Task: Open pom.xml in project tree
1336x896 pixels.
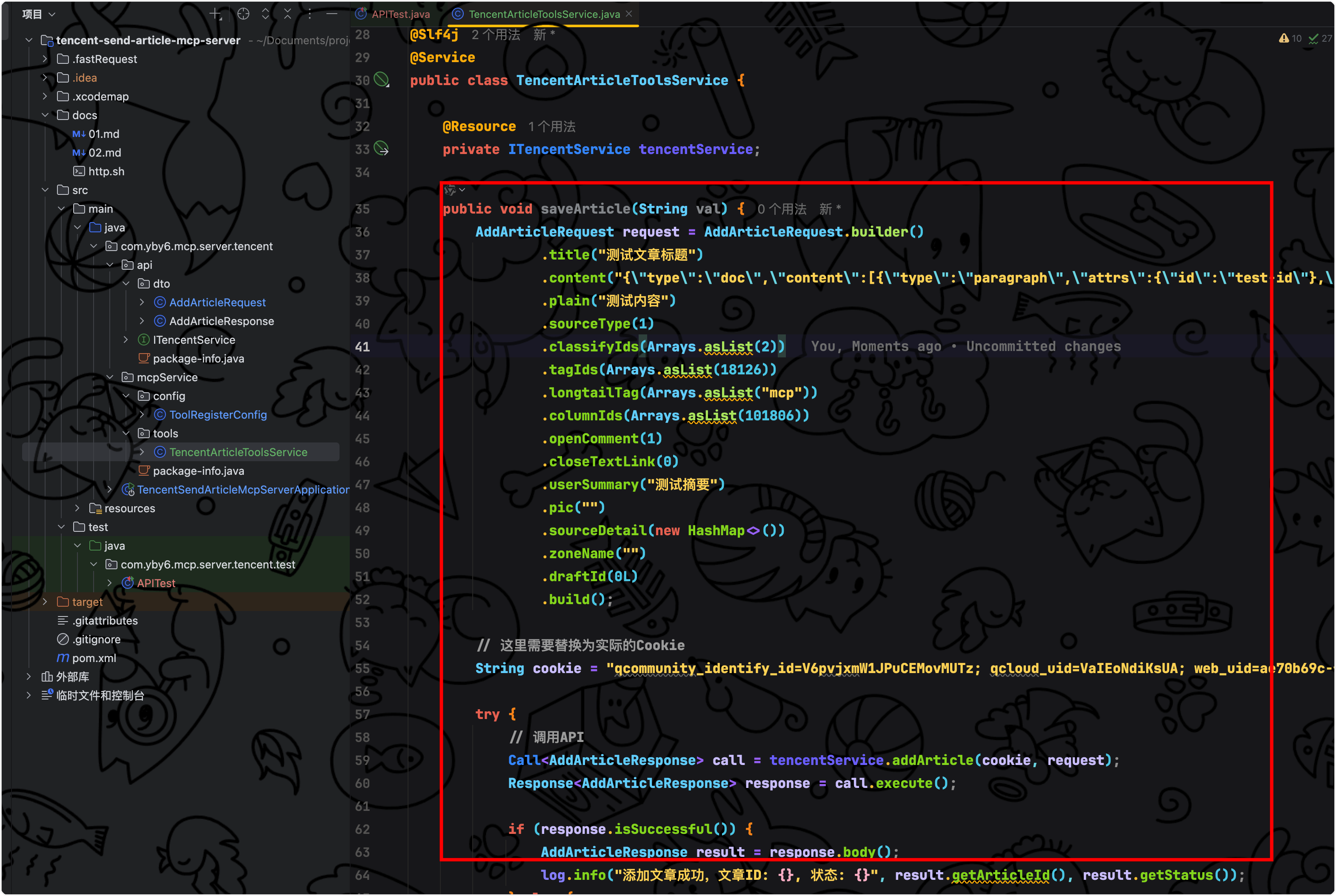Action: tap(94, 658)
